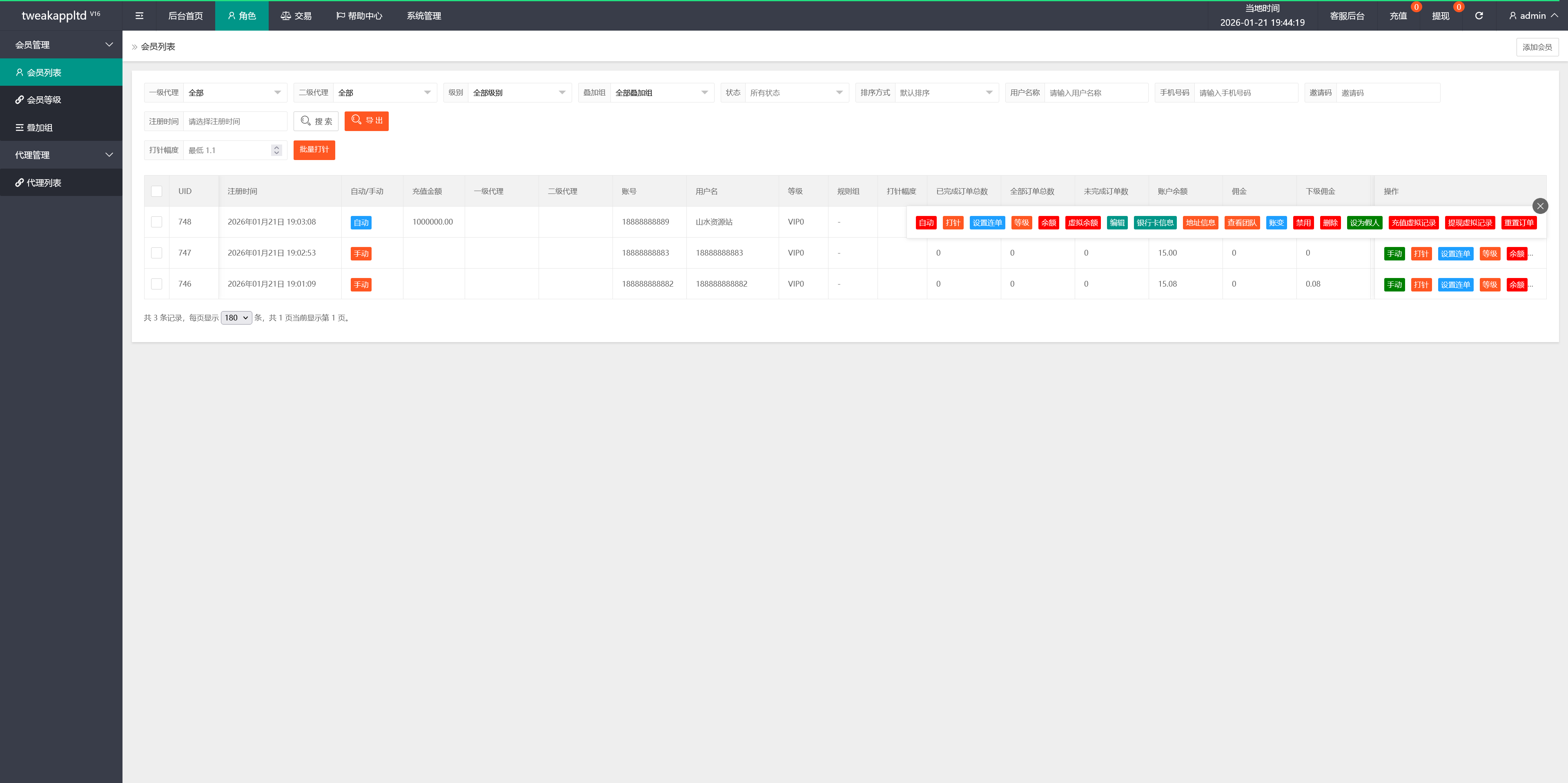Screen dimensions: 1568x783
Task: Open the 帮助中心 top menu
Action: click(x=359, y=16)
